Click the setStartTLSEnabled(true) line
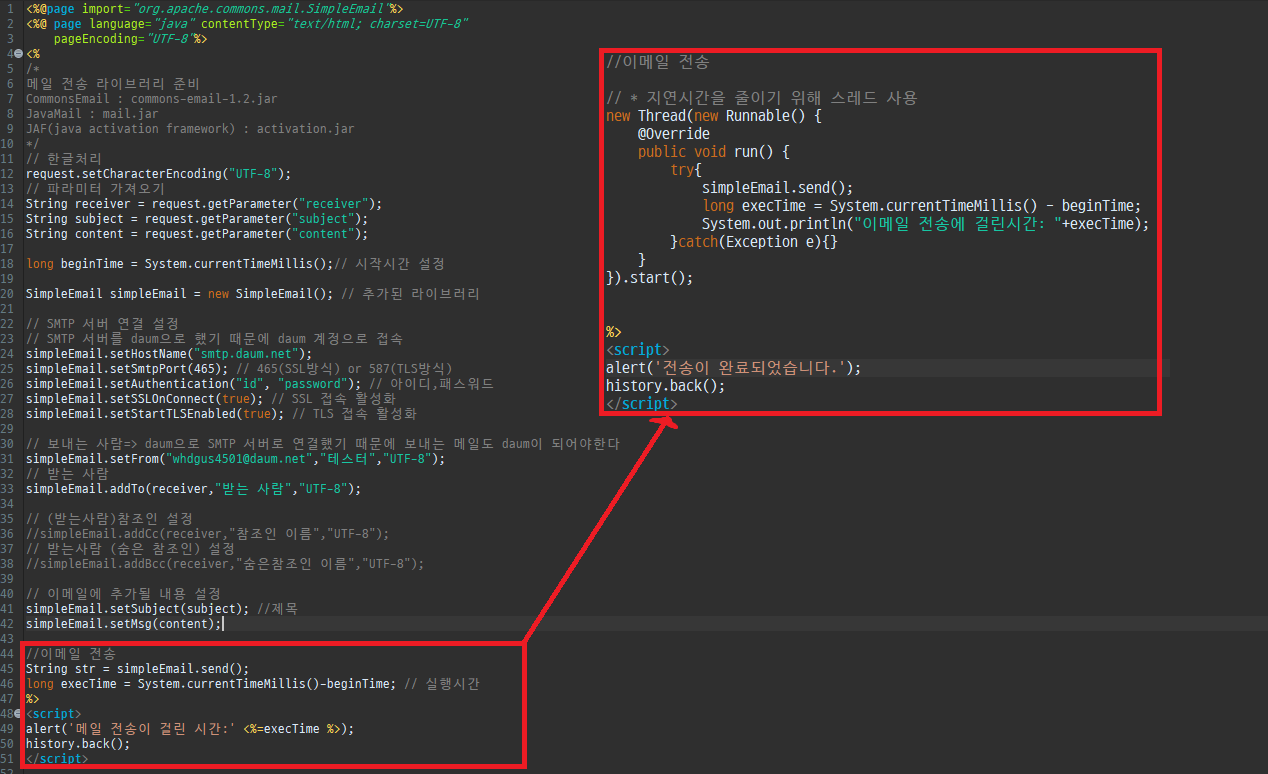 (221, 414)
